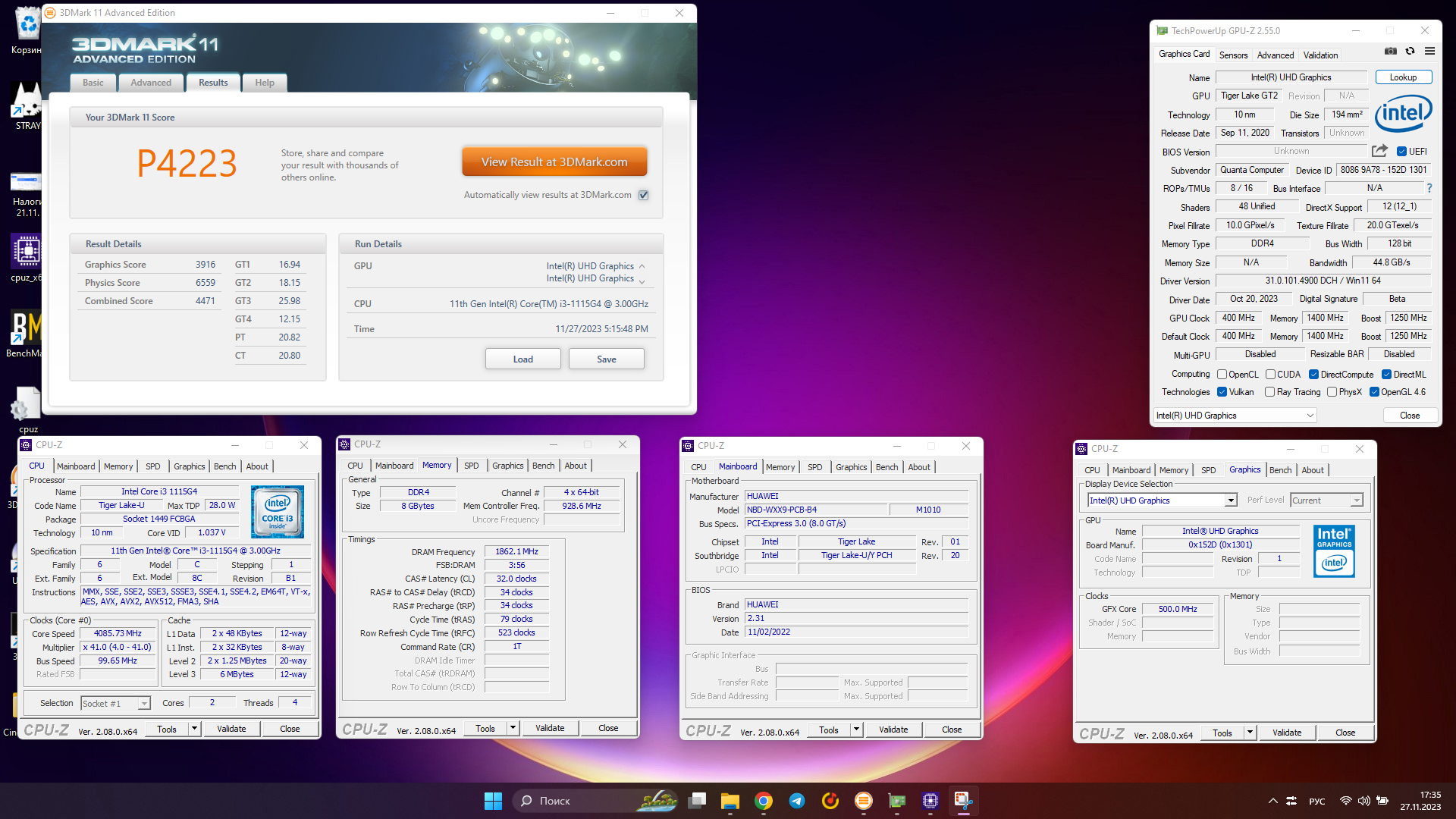Open the Socket #1 selection dropdown
The image size is (1456, 819).
coord(115,704)
